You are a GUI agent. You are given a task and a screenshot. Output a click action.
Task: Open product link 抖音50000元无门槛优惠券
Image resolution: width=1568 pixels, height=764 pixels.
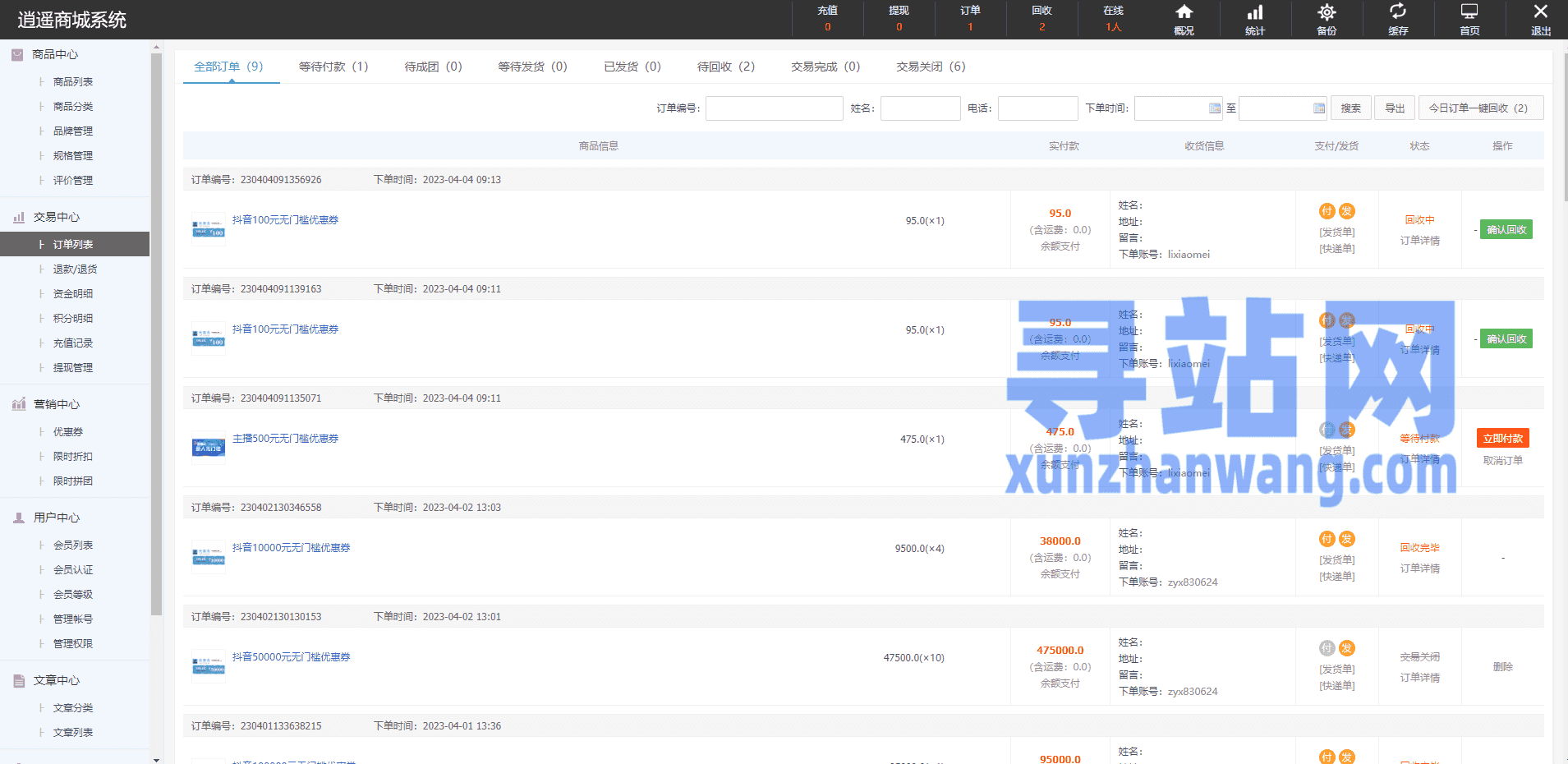pos(291,657)
